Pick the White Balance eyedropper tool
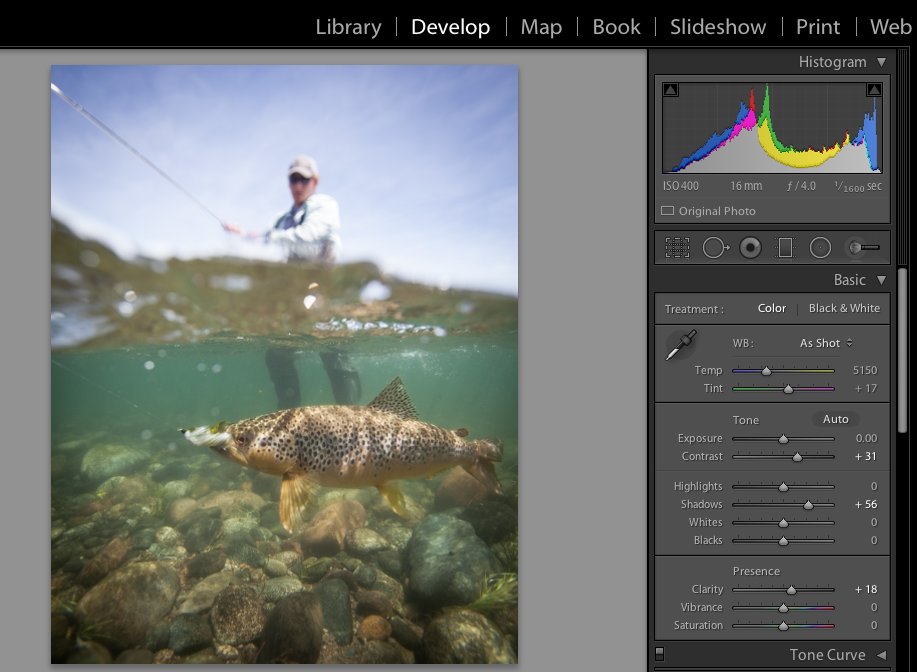Viewport: 917px width, 672px height. 681,344
